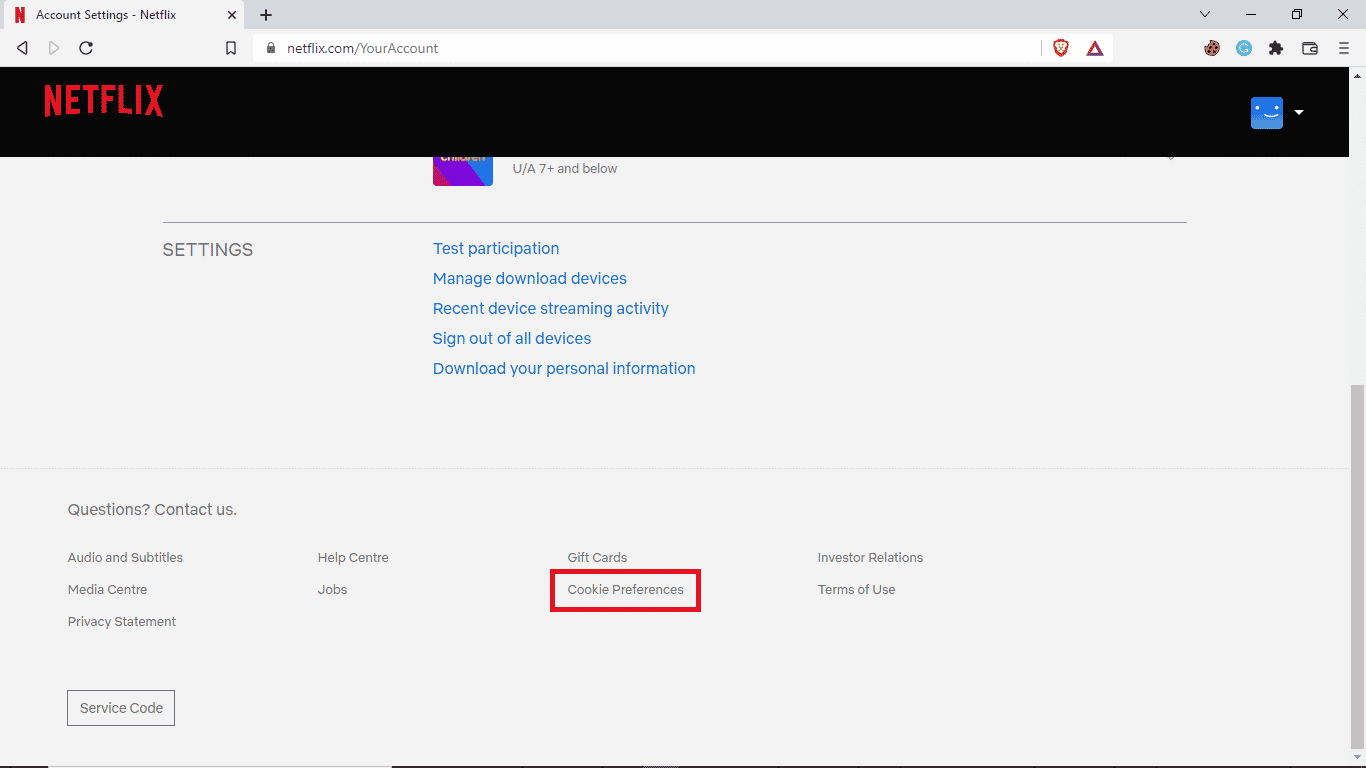Open a new tab with plus button
Viewport: 1366px width, 768px height.
point(266,15)
